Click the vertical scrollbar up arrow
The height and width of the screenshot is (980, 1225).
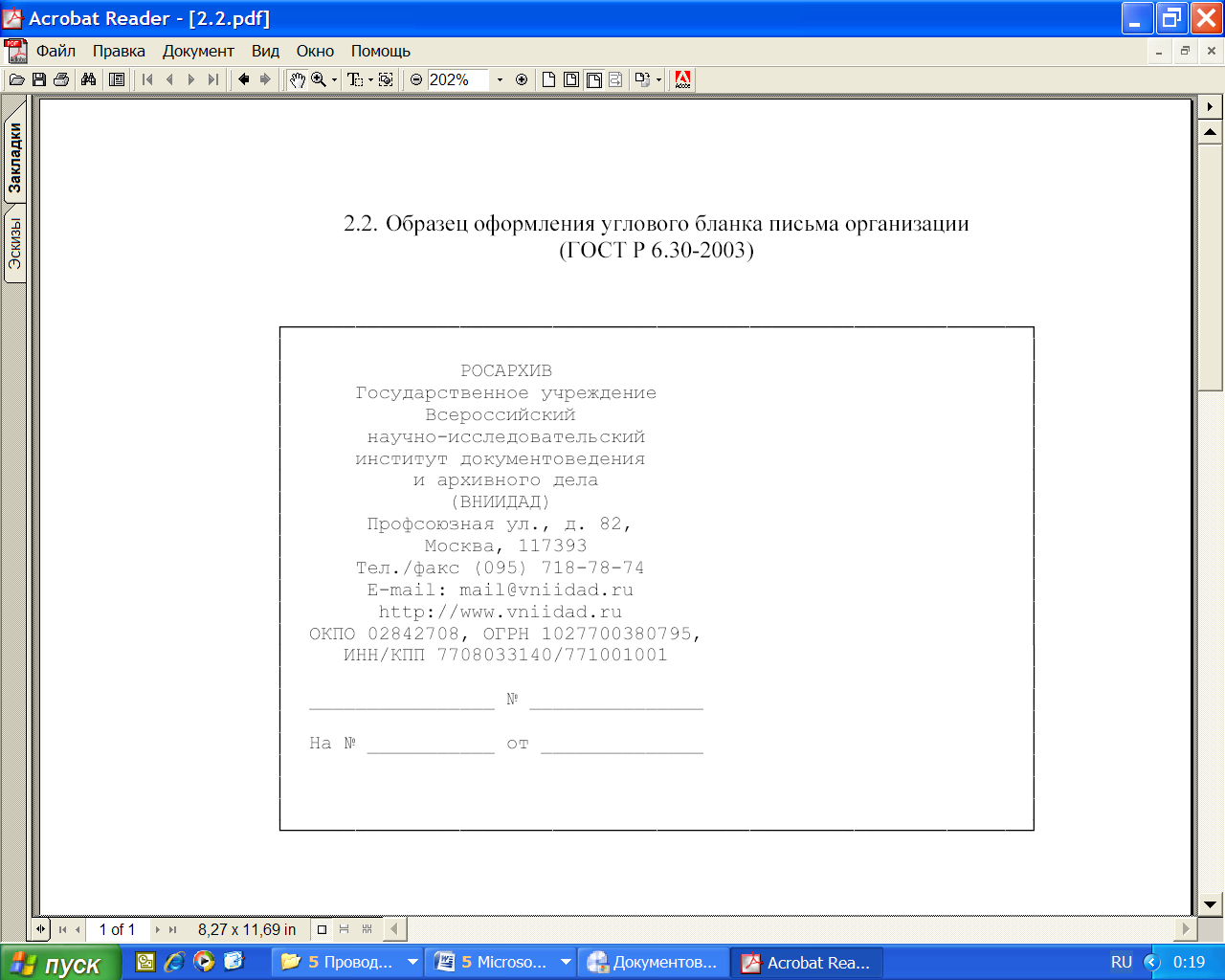(1211, 132)
